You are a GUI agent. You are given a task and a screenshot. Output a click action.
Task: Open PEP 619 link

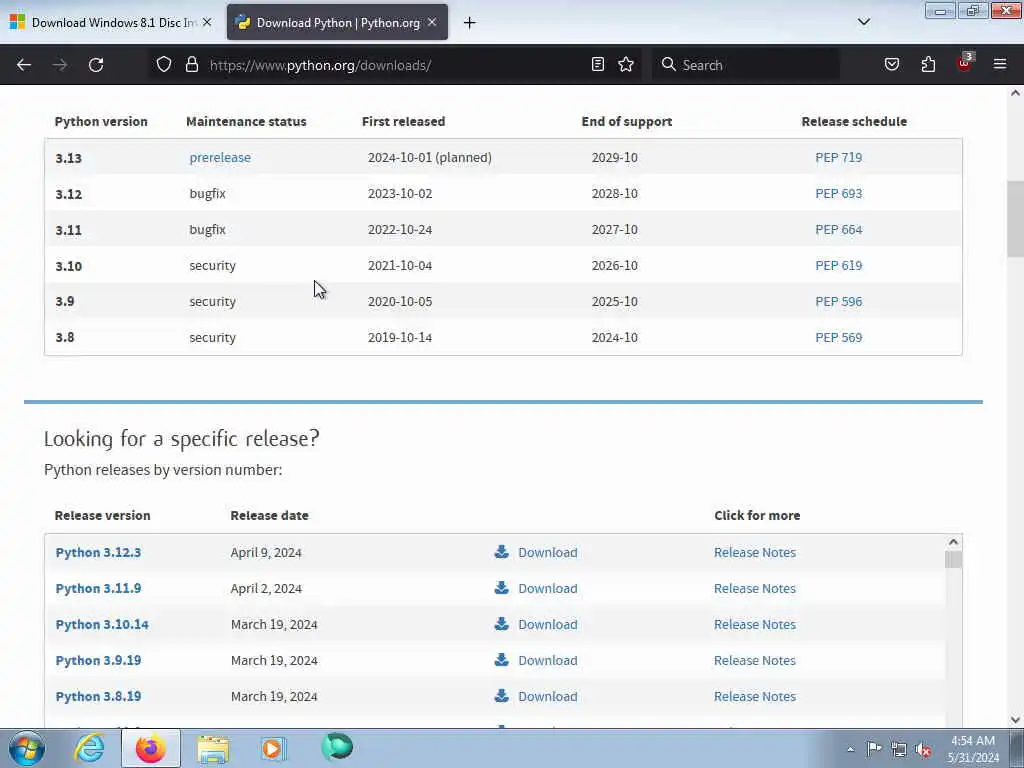tap(839, 265)
